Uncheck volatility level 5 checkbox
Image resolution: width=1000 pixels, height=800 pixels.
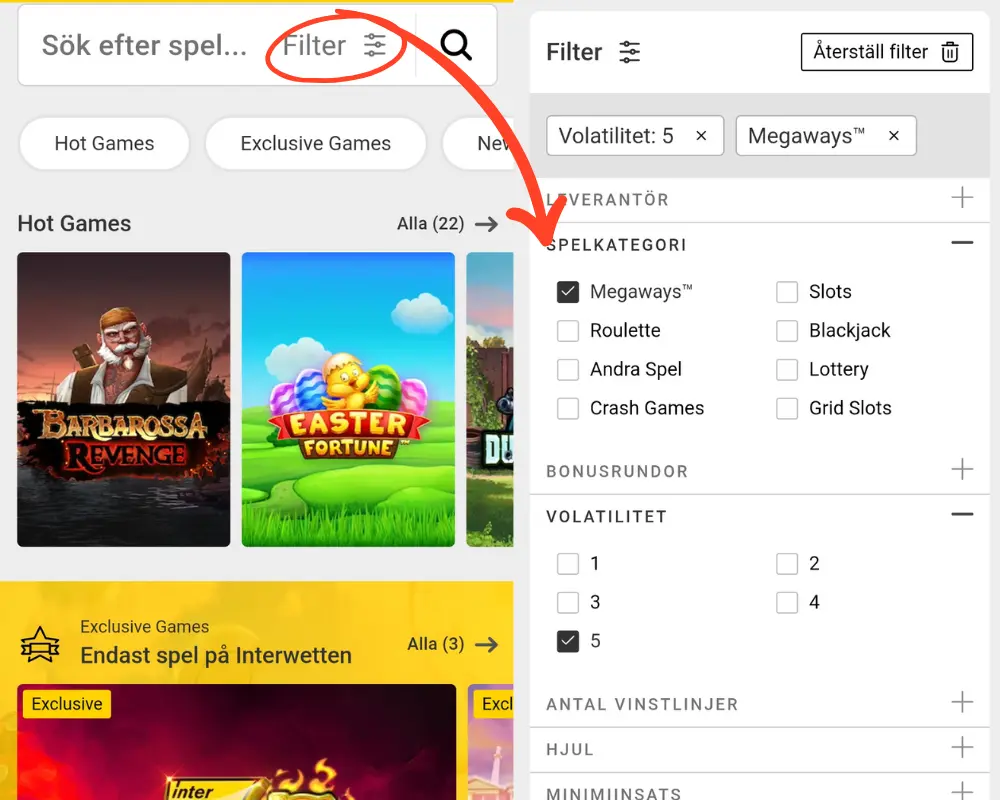click(x=568, y=641)
